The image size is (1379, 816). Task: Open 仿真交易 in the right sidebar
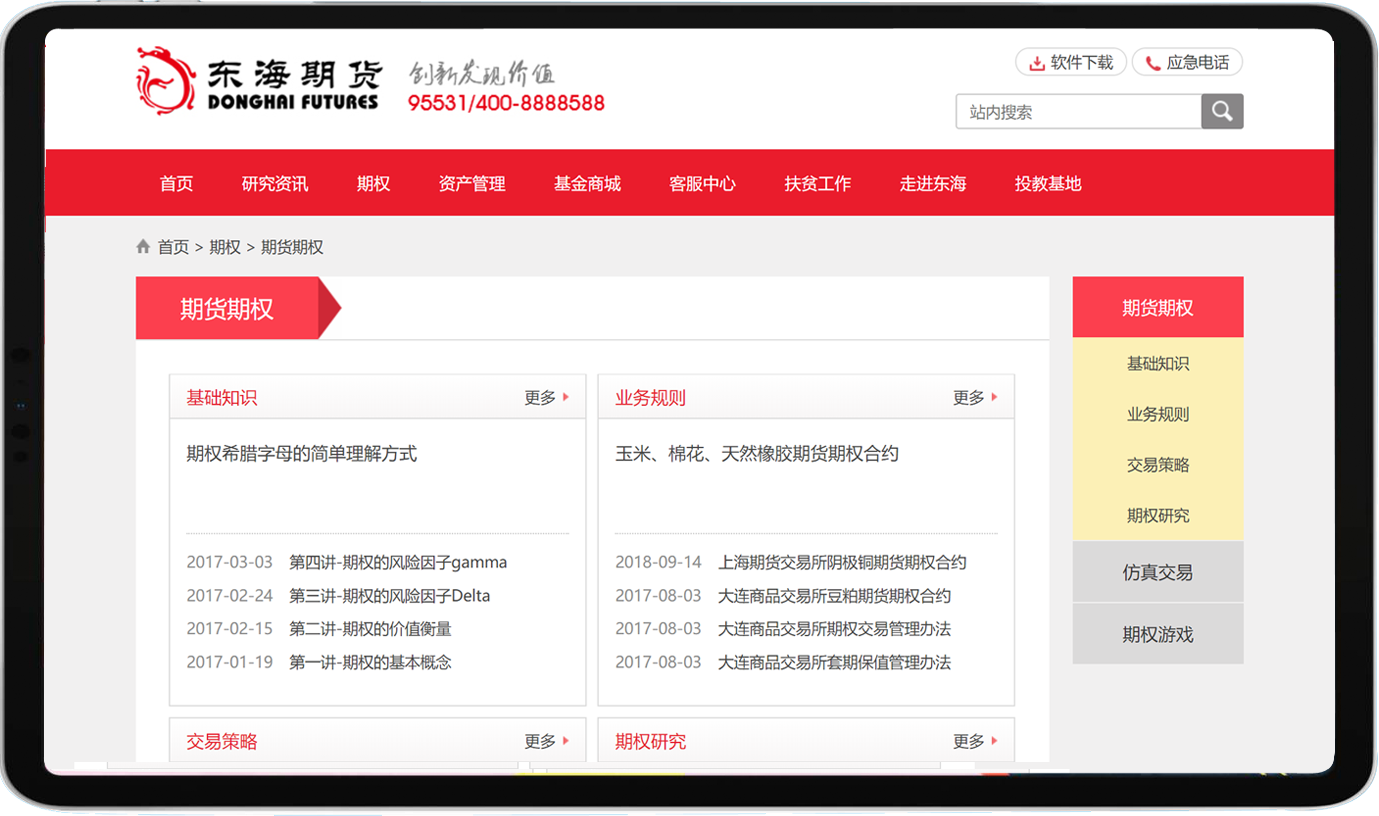[1158, 573]
